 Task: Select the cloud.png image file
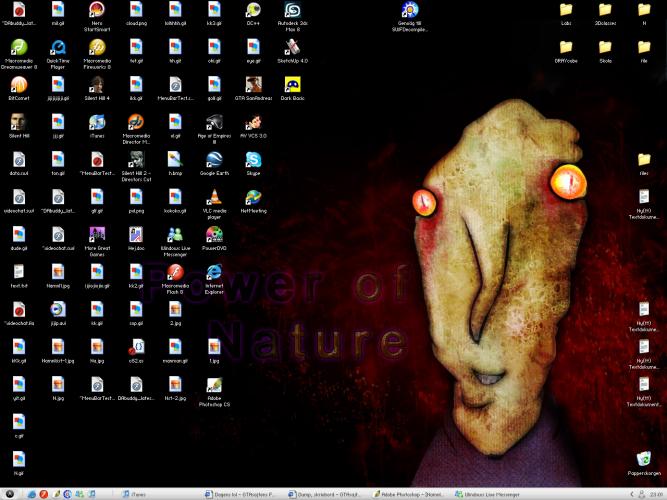pyautogui.click(x=136, y=10)
